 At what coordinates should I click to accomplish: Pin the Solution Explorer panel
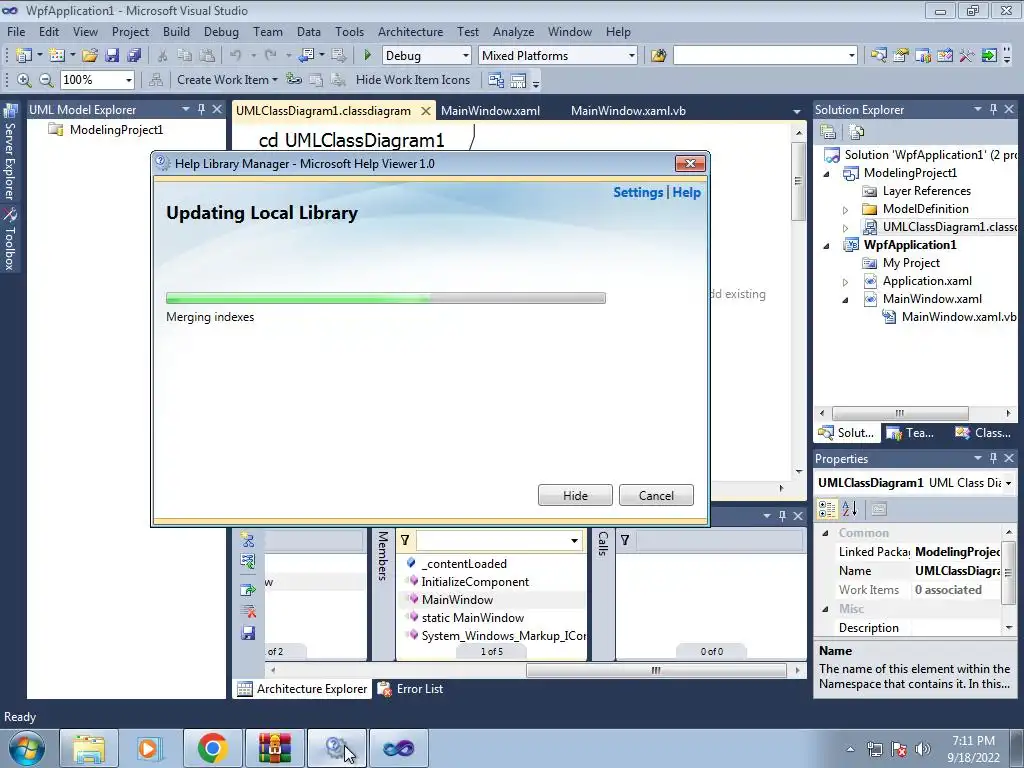(x=993, y=110)
